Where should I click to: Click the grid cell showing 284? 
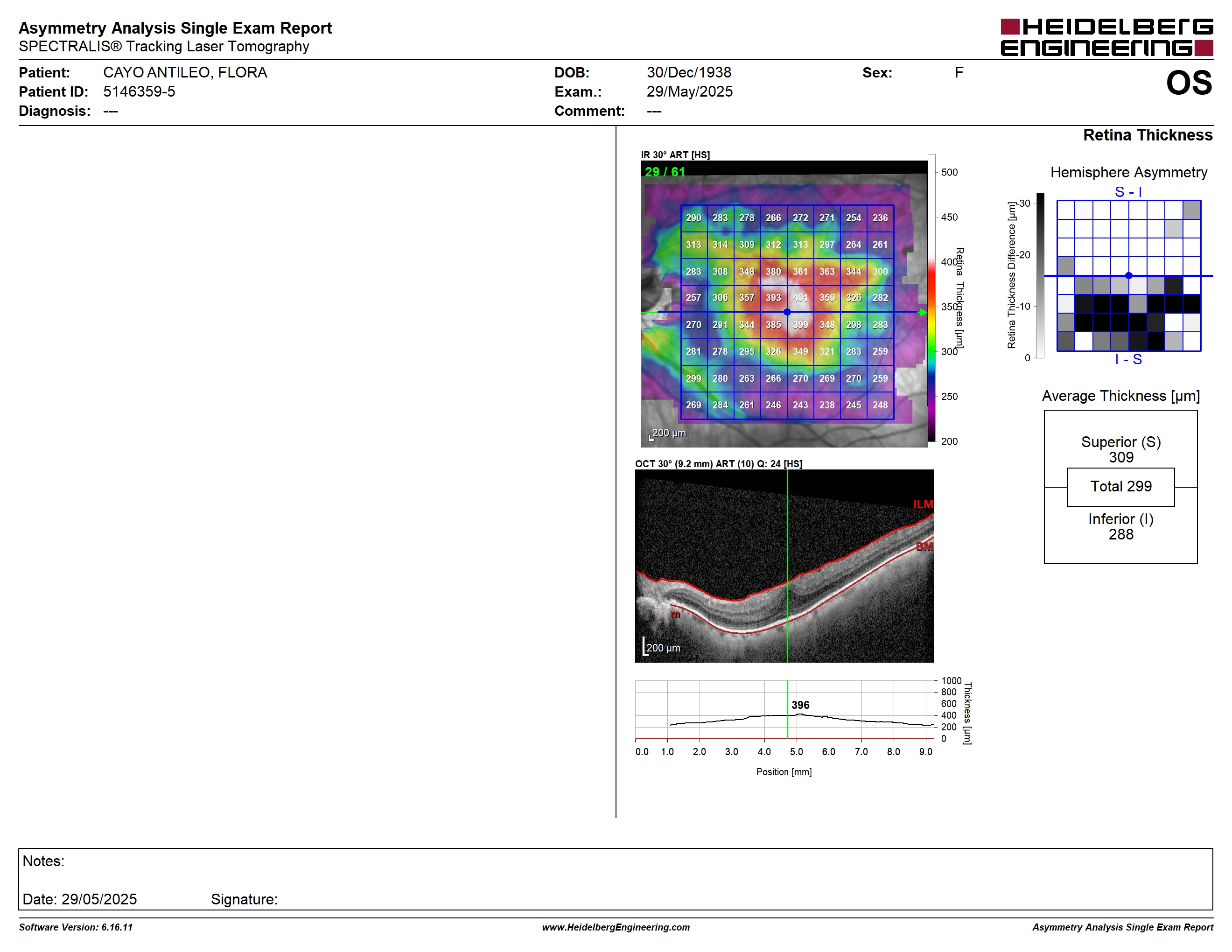[x=721, y=405]
